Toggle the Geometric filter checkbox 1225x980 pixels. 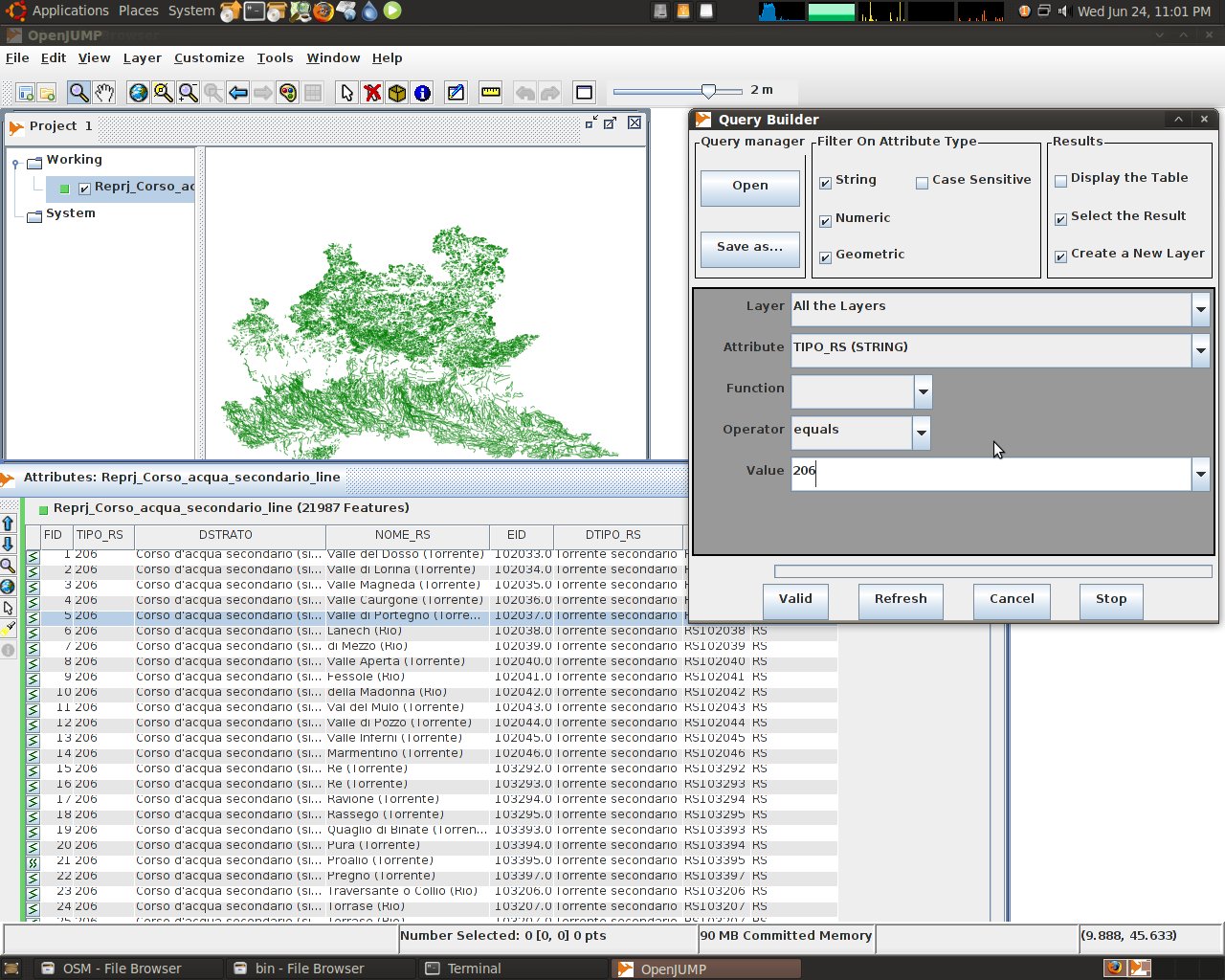click(x=825, y=256)
